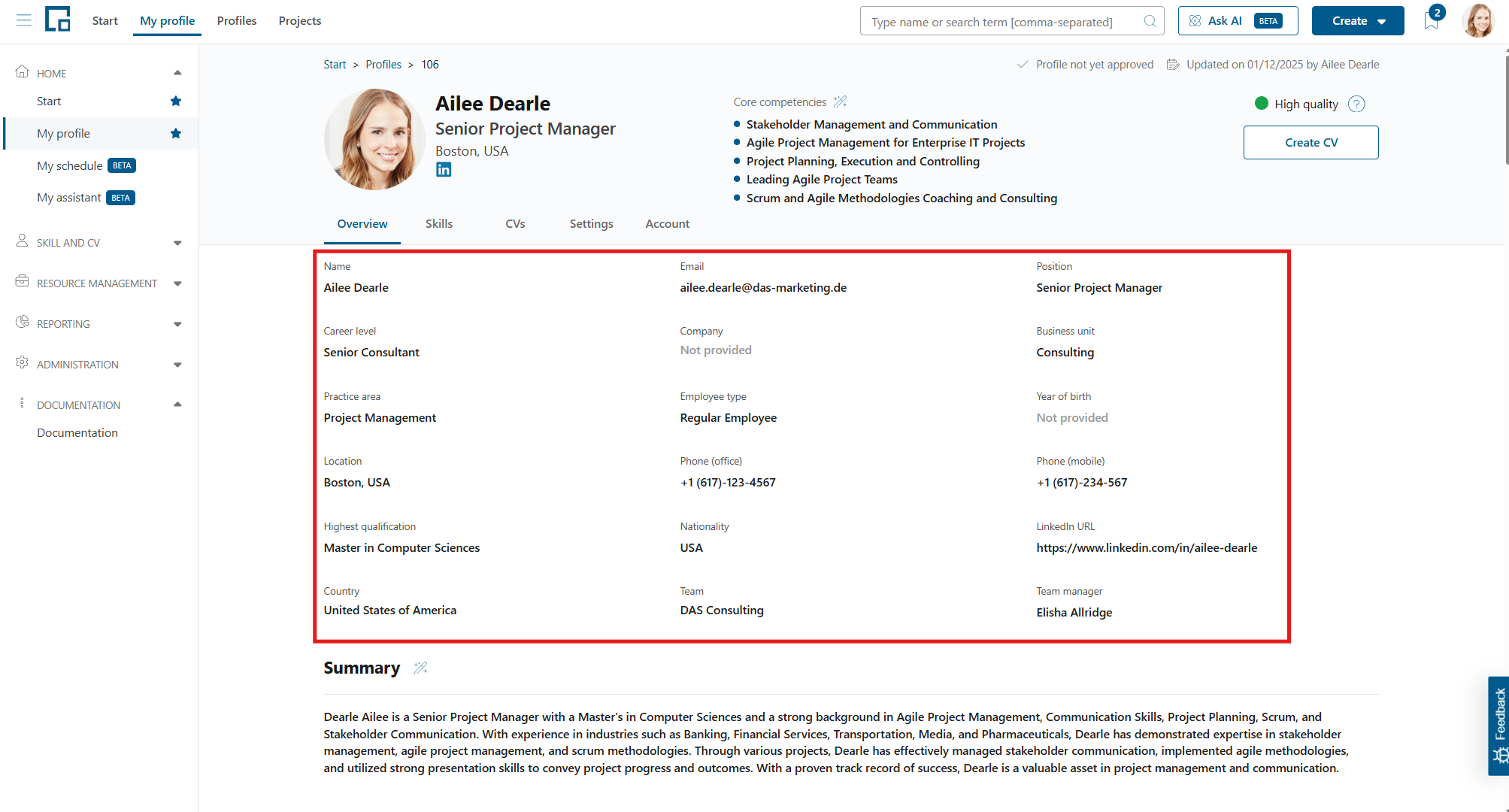Open bookmarks icon with badge 2
Viewport: 1509px width, 812px height.
(x=1432, y=20)
